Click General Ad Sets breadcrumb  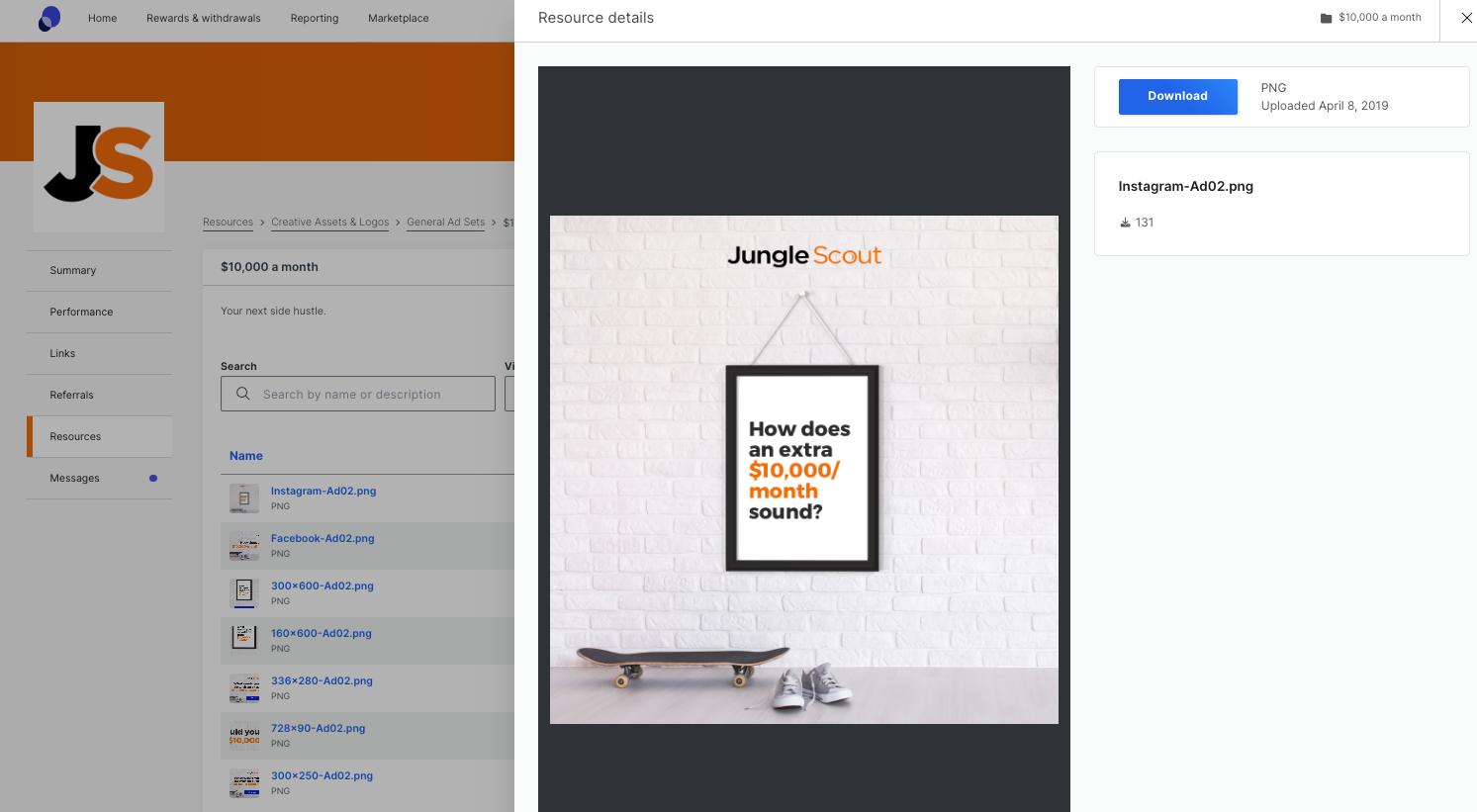[446, 223]
